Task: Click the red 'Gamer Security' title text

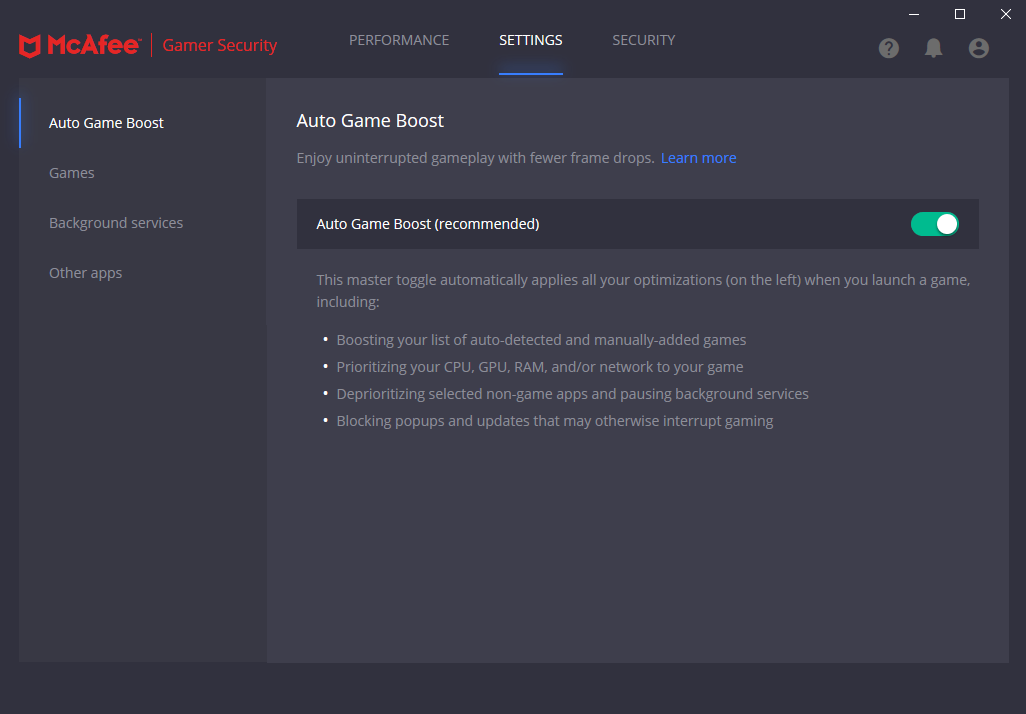Action: [x=219, y=45]
